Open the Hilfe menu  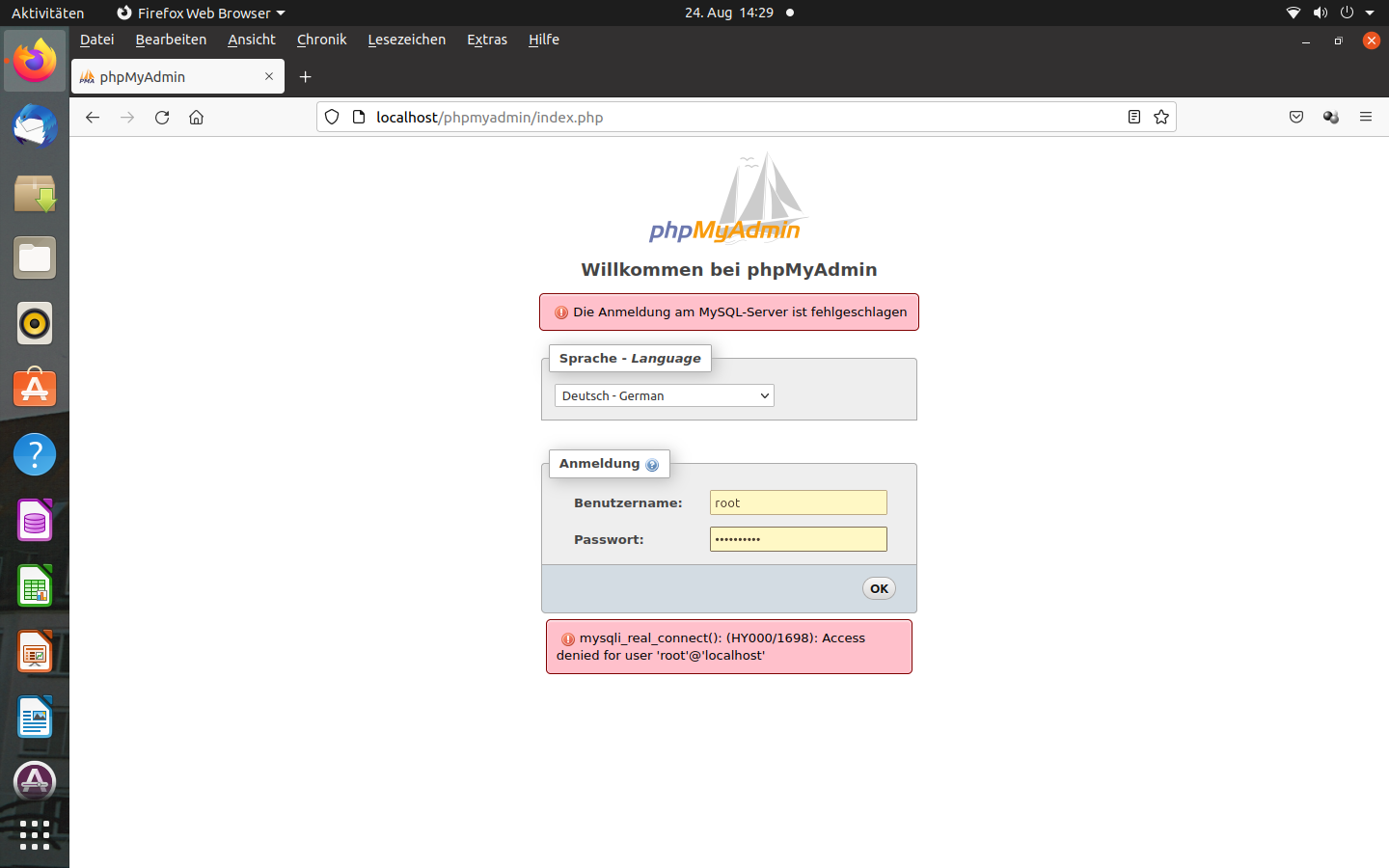[544, 40]
